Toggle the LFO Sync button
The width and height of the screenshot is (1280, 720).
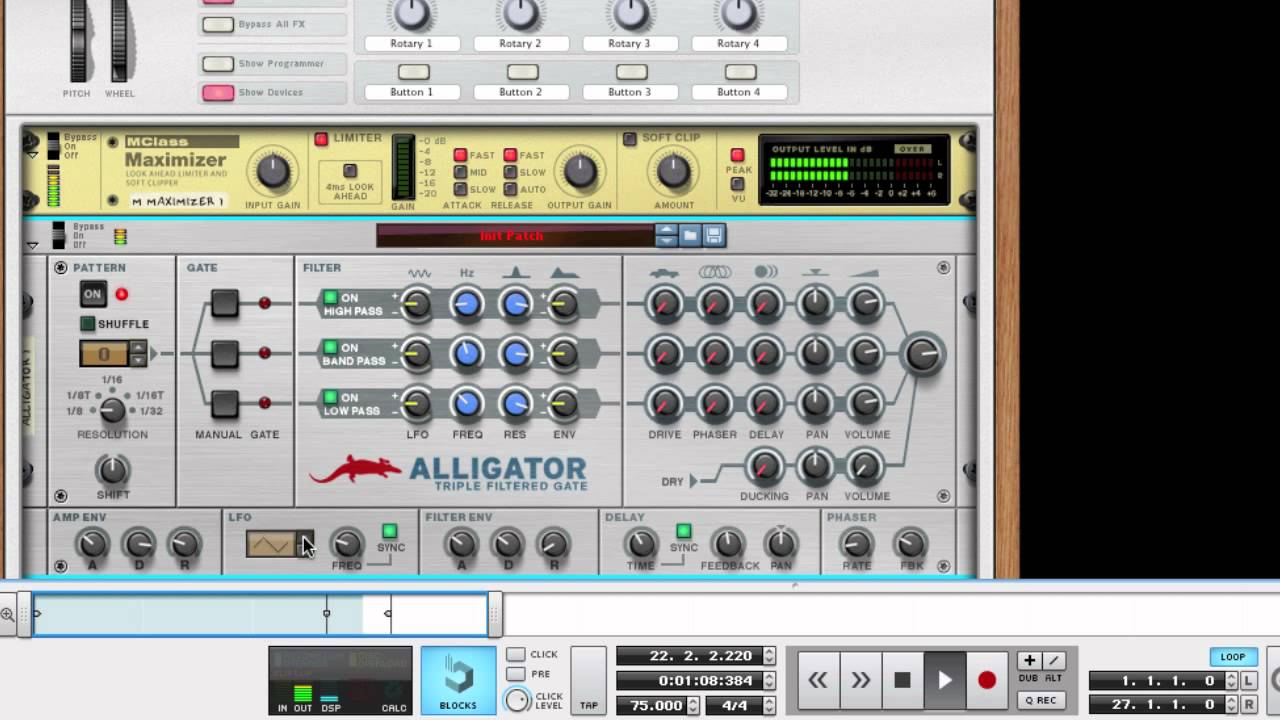pyautogui.click(x=389, y=531)
